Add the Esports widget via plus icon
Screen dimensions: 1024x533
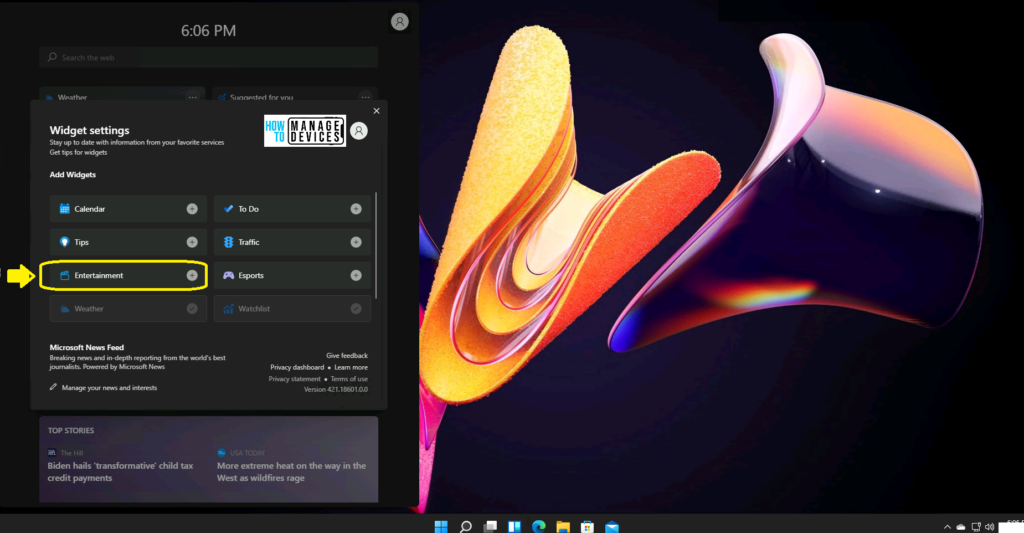(x=356, y=275)
